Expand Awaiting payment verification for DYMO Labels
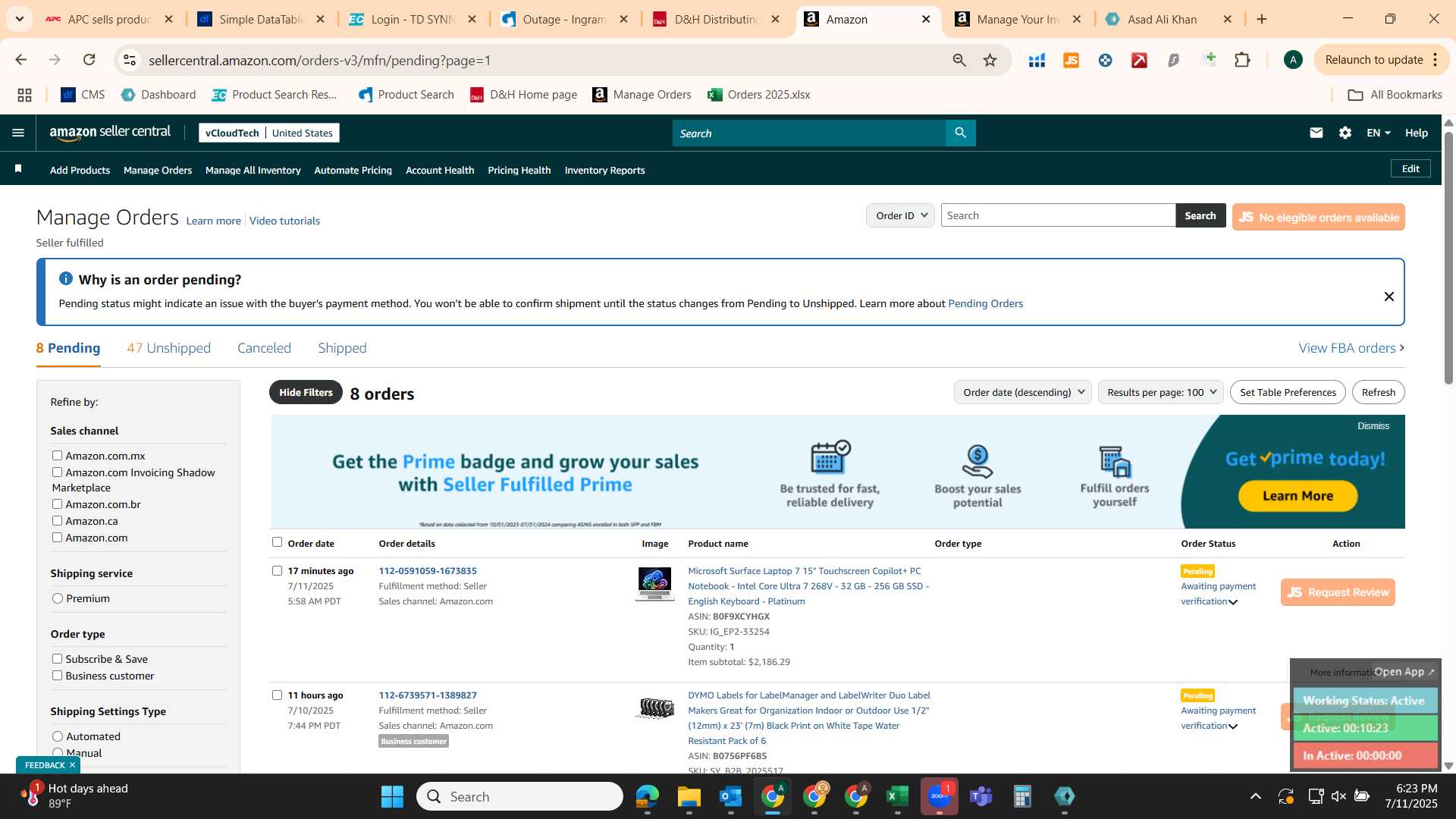1456x819 pixels. click(1233, 726)
